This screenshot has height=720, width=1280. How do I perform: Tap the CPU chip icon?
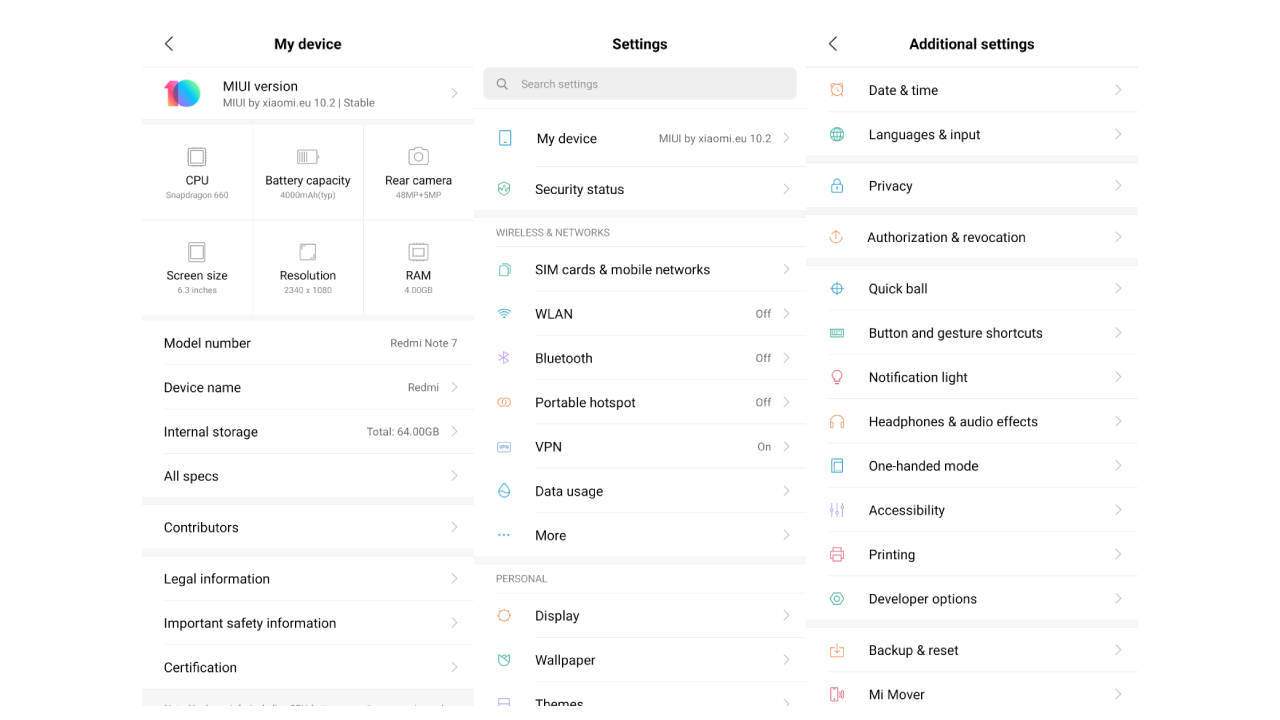197,157
